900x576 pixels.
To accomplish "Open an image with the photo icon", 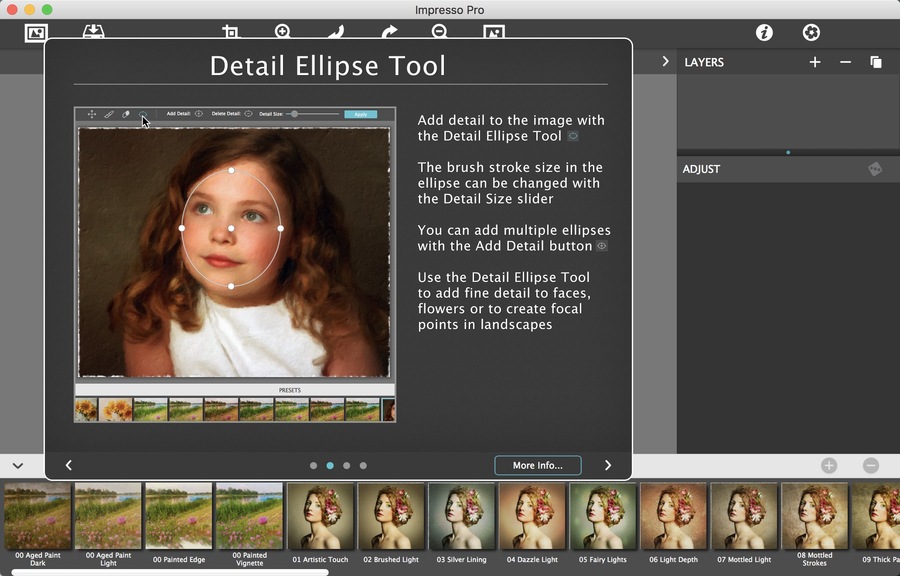I will click(36, 33).
